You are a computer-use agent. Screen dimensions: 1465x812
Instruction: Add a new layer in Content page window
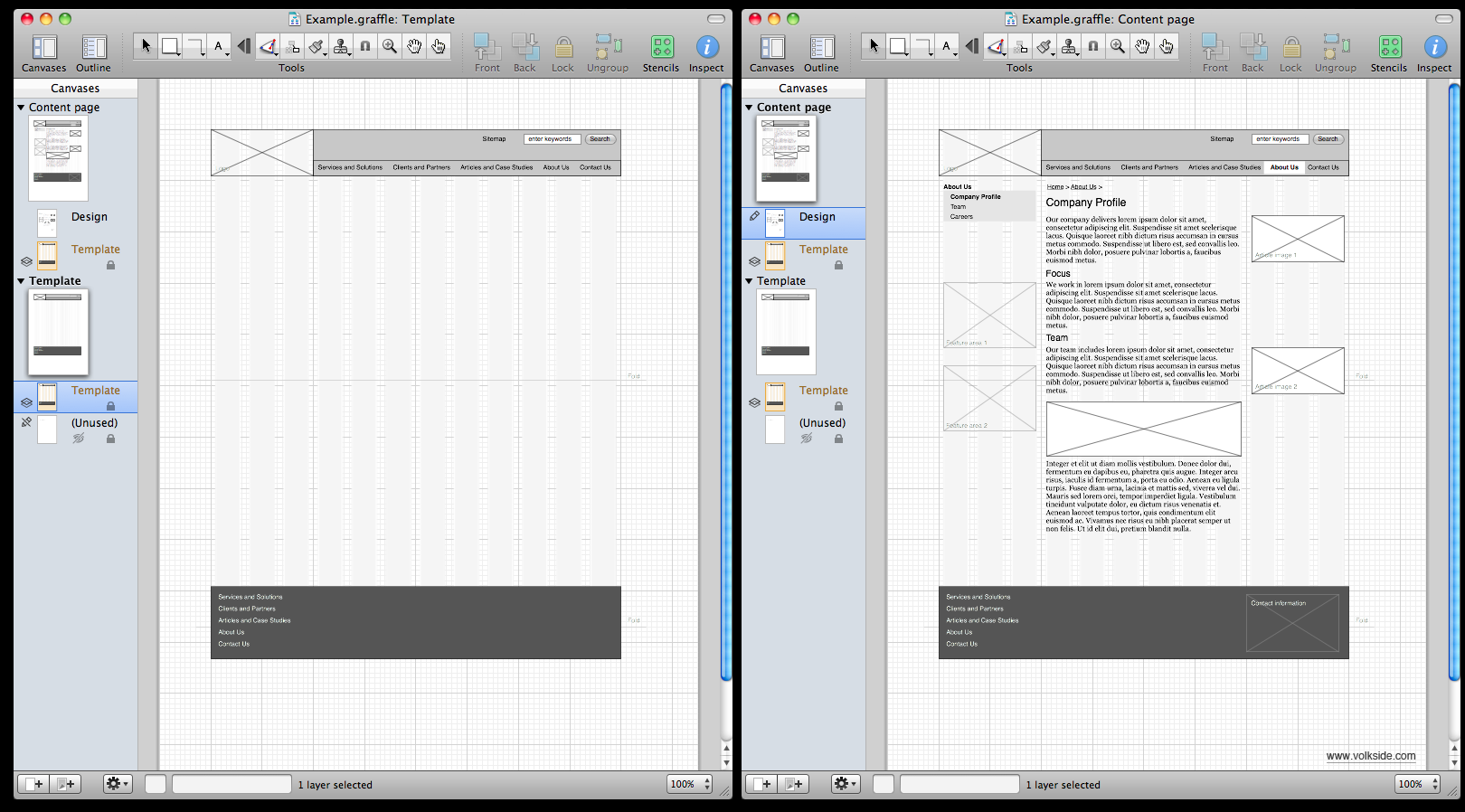pyautogui.click(x=793, y=784)
